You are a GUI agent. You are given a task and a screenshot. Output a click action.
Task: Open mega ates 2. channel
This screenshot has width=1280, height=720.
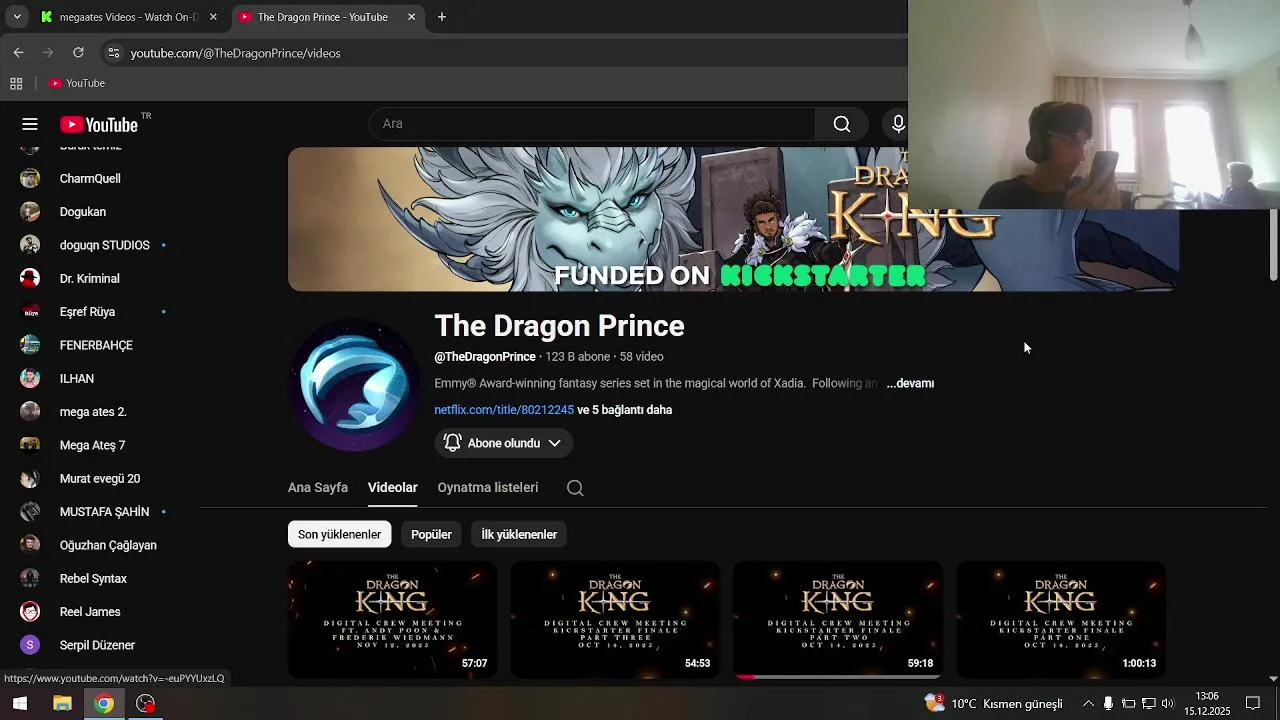coord(92,412)
